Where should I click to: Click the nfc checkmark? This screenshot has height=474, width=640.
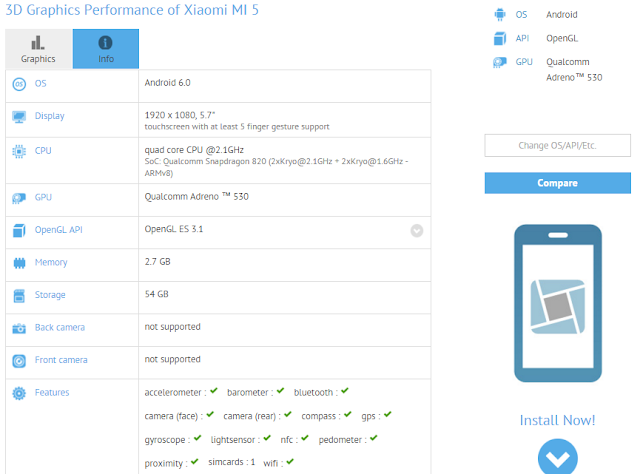[x=305, y=438]
